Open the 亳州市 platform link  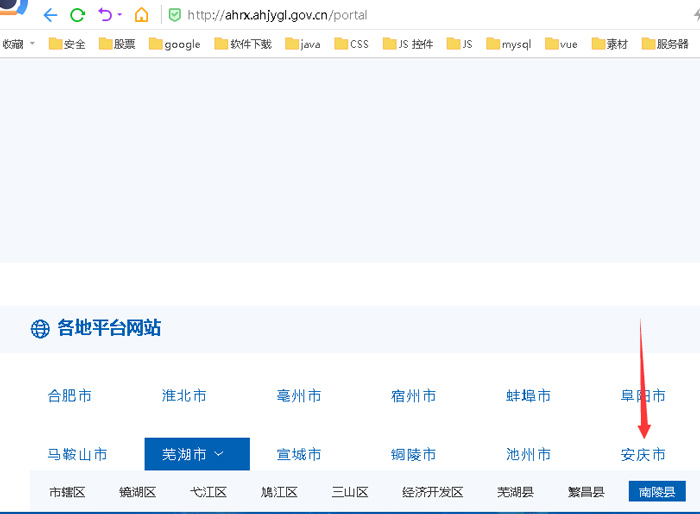coord(299,396)
